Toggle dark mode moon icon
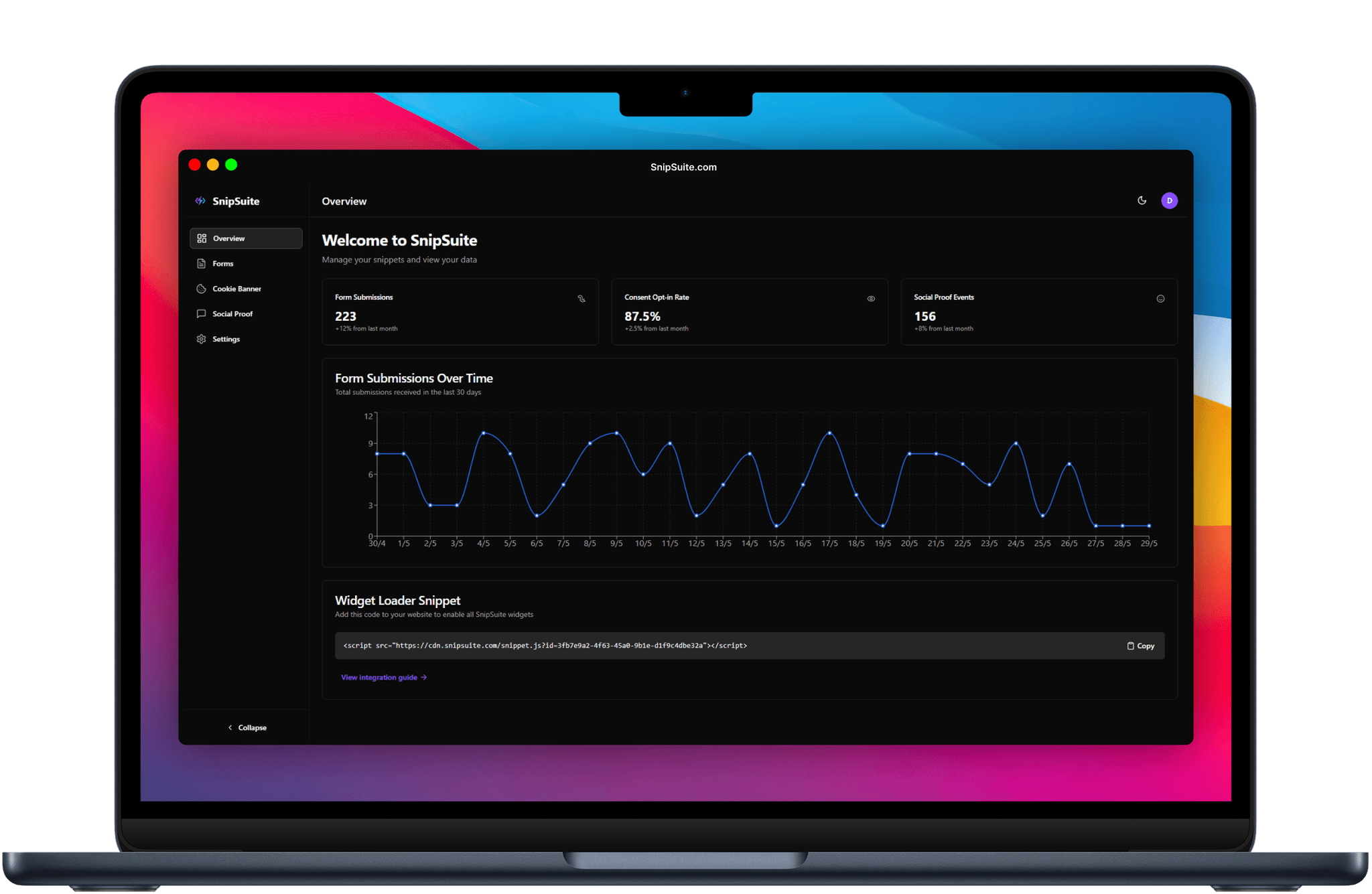Image resolution: width=1372 pixels, height=894 pixels. click(x=1142, y=200)
